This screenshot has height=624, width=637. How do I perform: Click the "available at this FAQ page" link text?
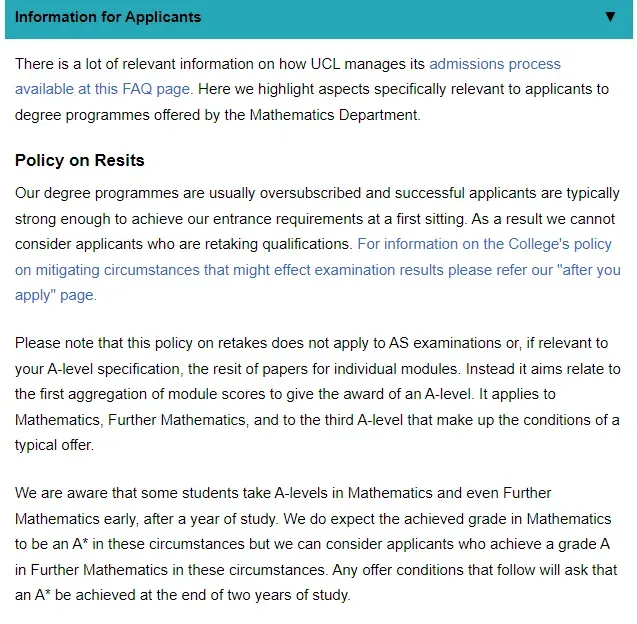pyautogui.click(x=103, y=89)
